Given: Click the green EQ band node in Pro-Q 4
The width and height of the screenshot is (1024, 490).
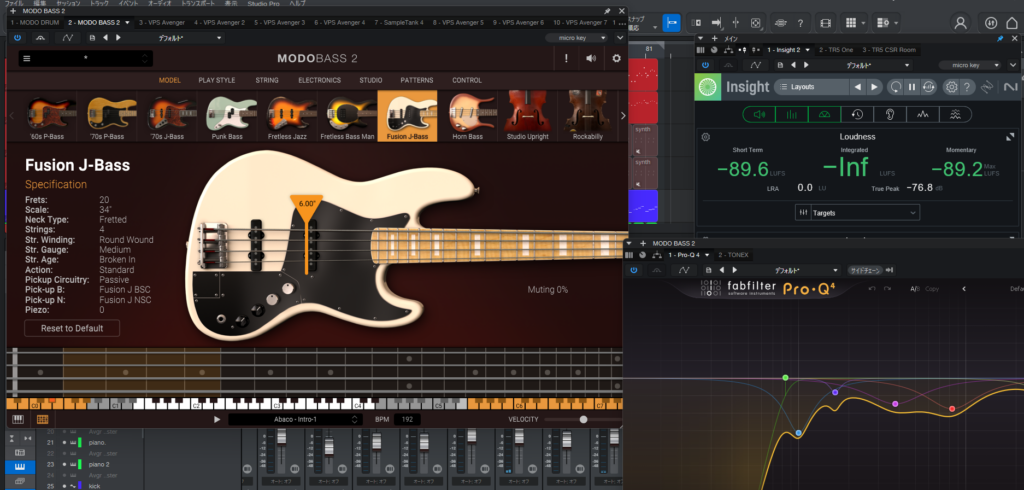Looking at the screenshot, I should coord(786,378).
